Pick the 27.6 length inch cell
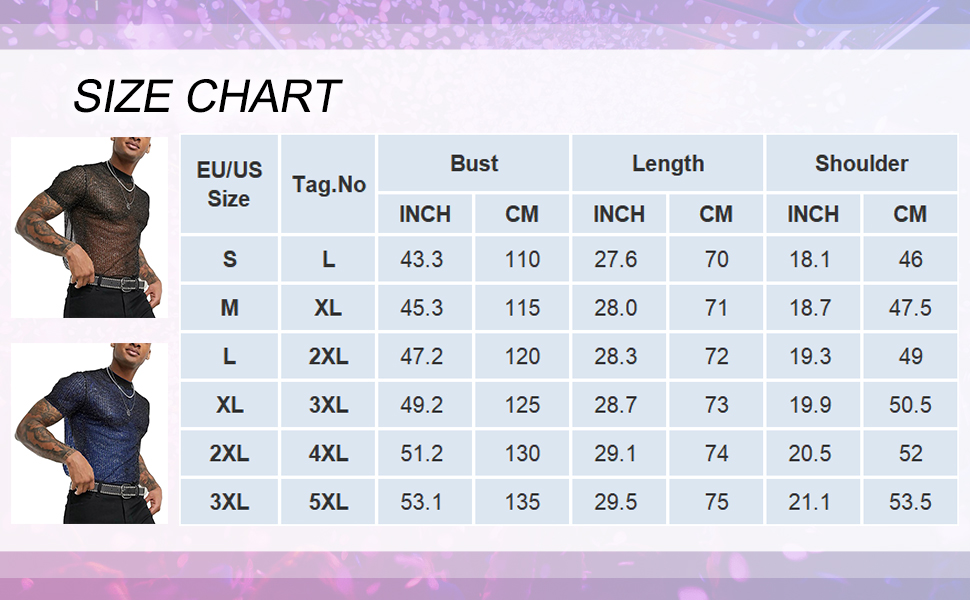 (616, 260)
